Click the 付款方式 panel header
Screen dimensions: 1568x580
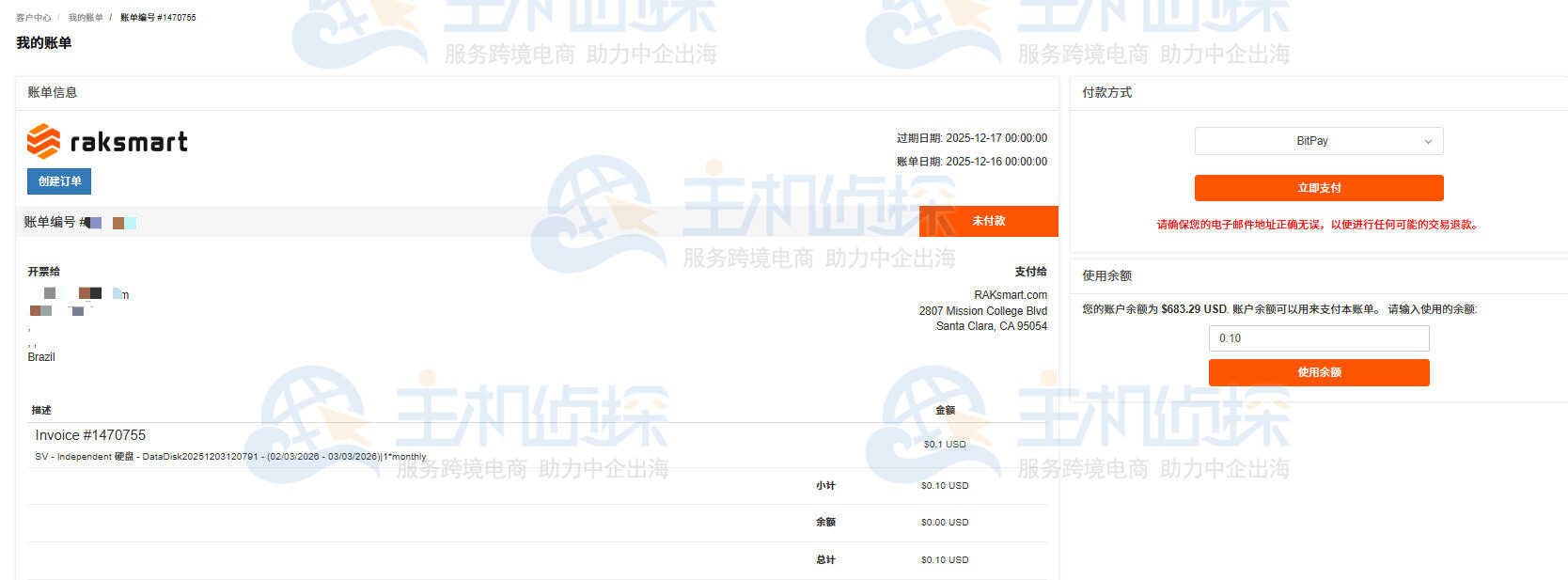click(1107, 92)
